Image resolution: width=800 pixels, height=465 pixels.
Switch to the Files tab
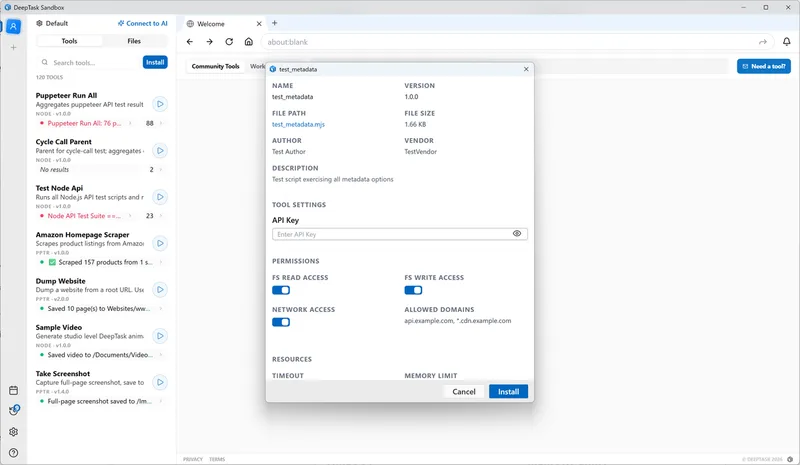tap(134, 41)
